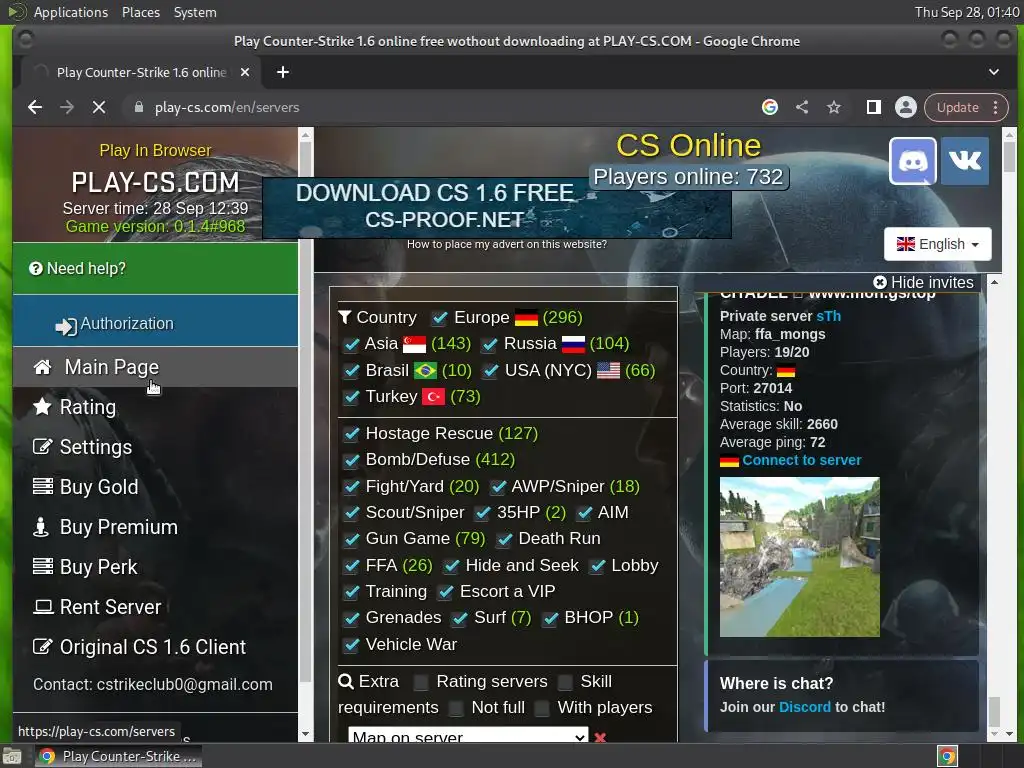This screenshot has width=1024, height=768.
Task: Toggle the Surf mode checkbox
Action: coord(460,618)
